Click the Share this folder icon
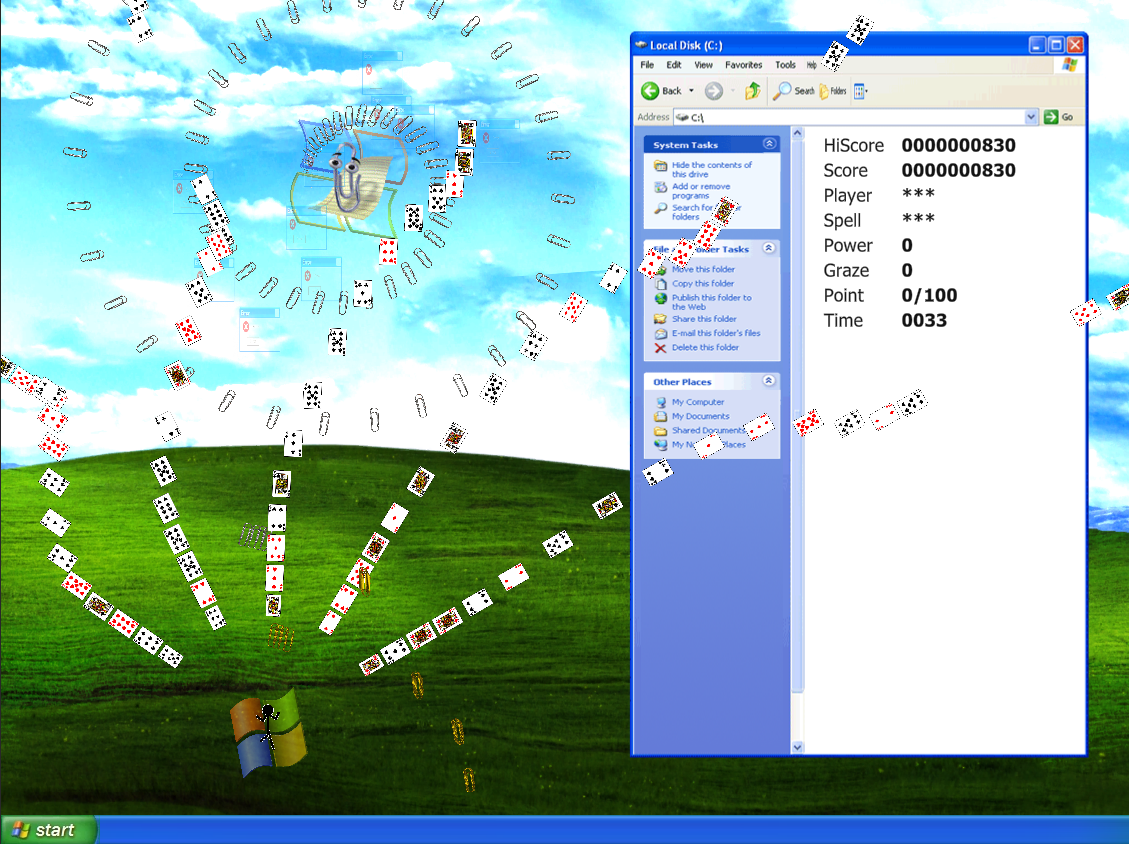The image size is (1129, 844). tap(660, 319)
